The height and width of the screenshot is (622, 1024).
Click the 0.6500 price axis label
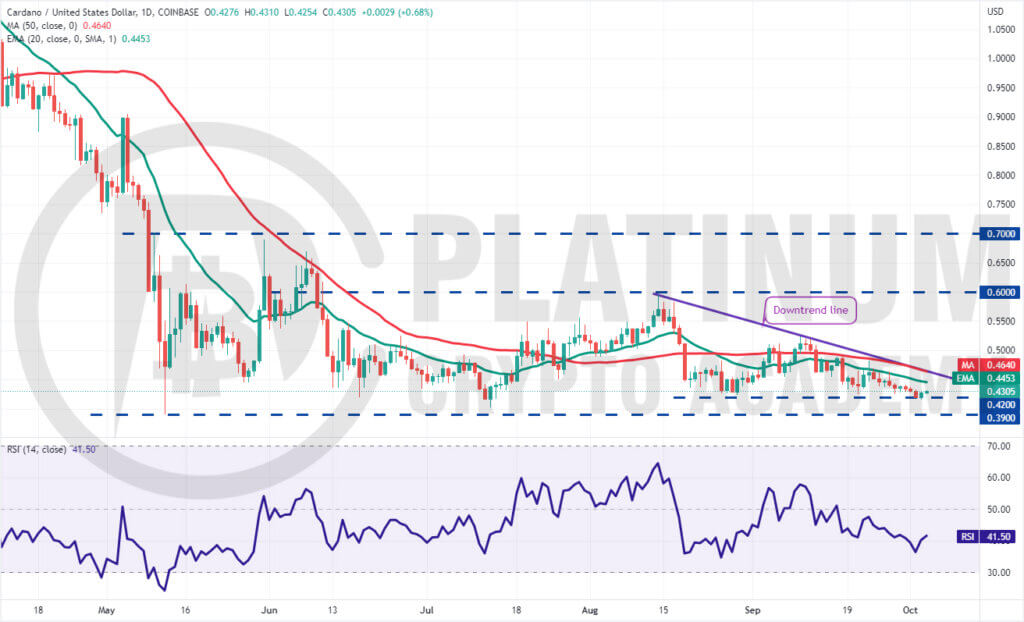[1000, 263]
